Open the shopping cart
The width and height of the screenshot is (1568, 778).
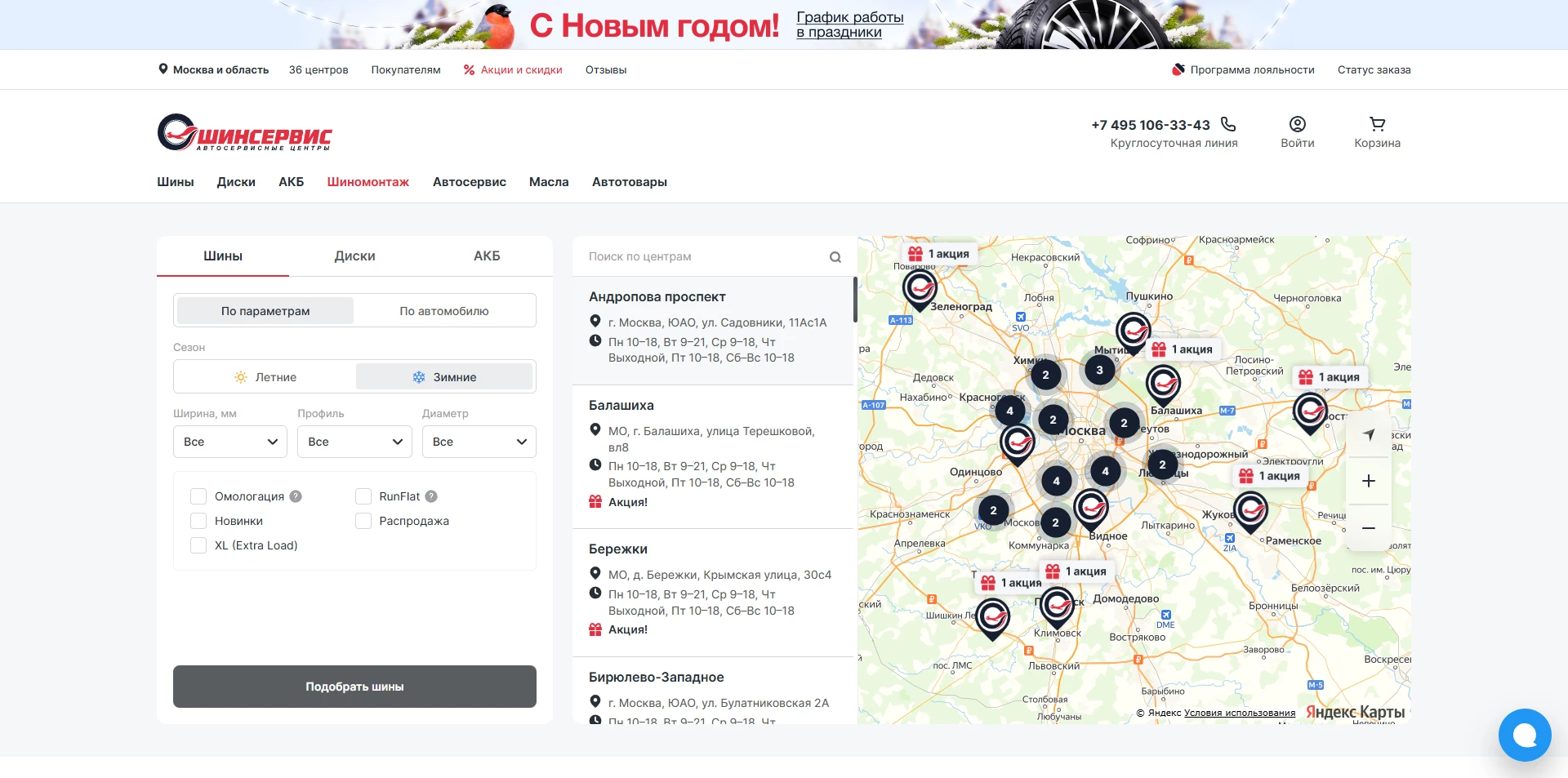1376,131
